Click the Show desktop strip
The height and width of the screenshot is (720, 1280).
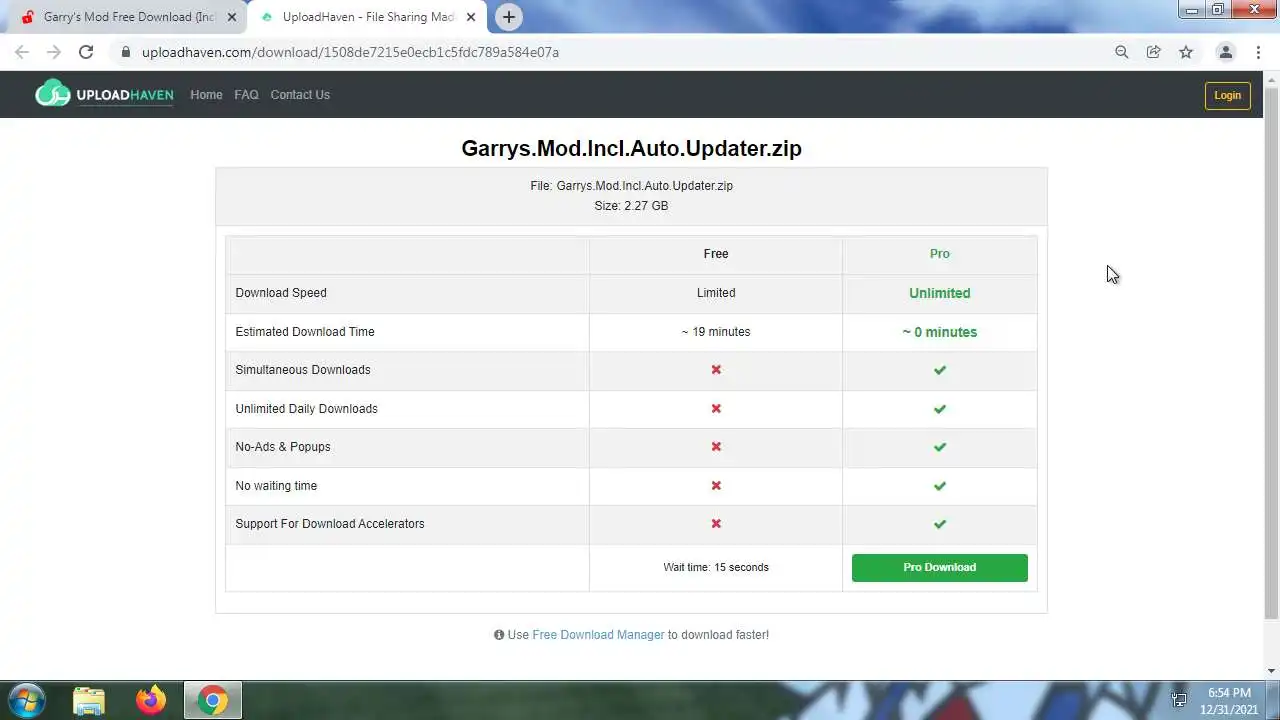coord(1274,700)
